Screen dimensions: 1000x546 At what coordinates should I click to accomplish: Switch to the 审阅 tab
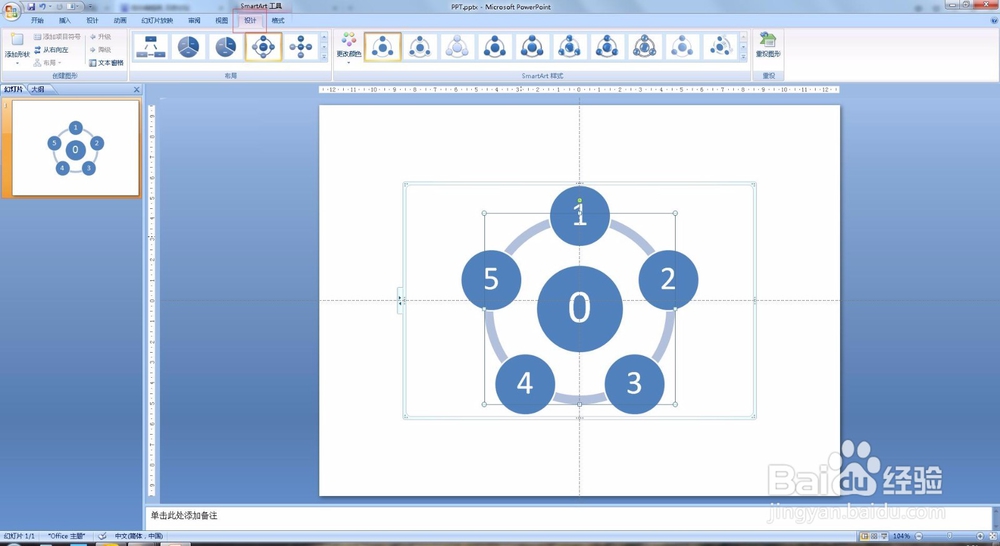coord(195,20)
